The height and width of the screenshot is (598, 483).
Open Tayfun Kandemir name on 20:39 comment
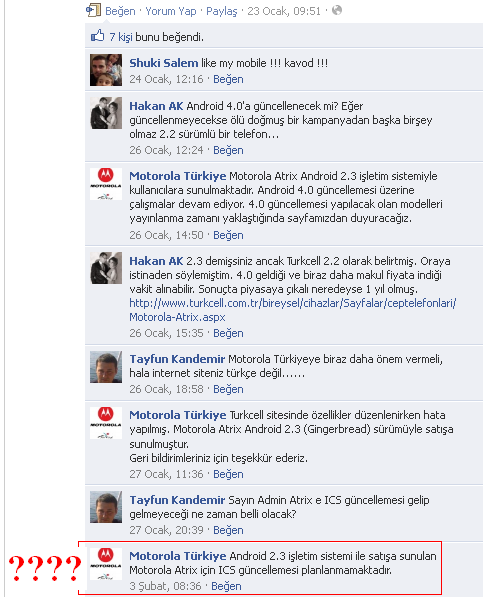[x=177, y=500]
